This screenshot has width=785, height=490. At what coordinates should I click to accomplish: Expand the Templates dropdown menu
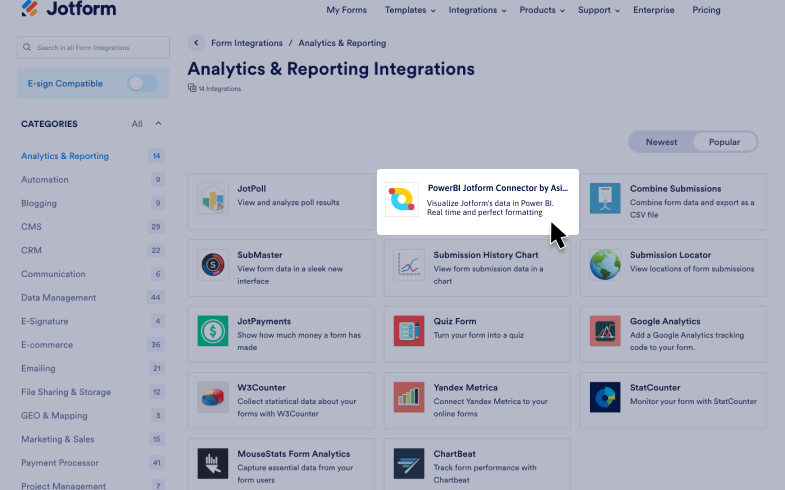pos(410,10)
